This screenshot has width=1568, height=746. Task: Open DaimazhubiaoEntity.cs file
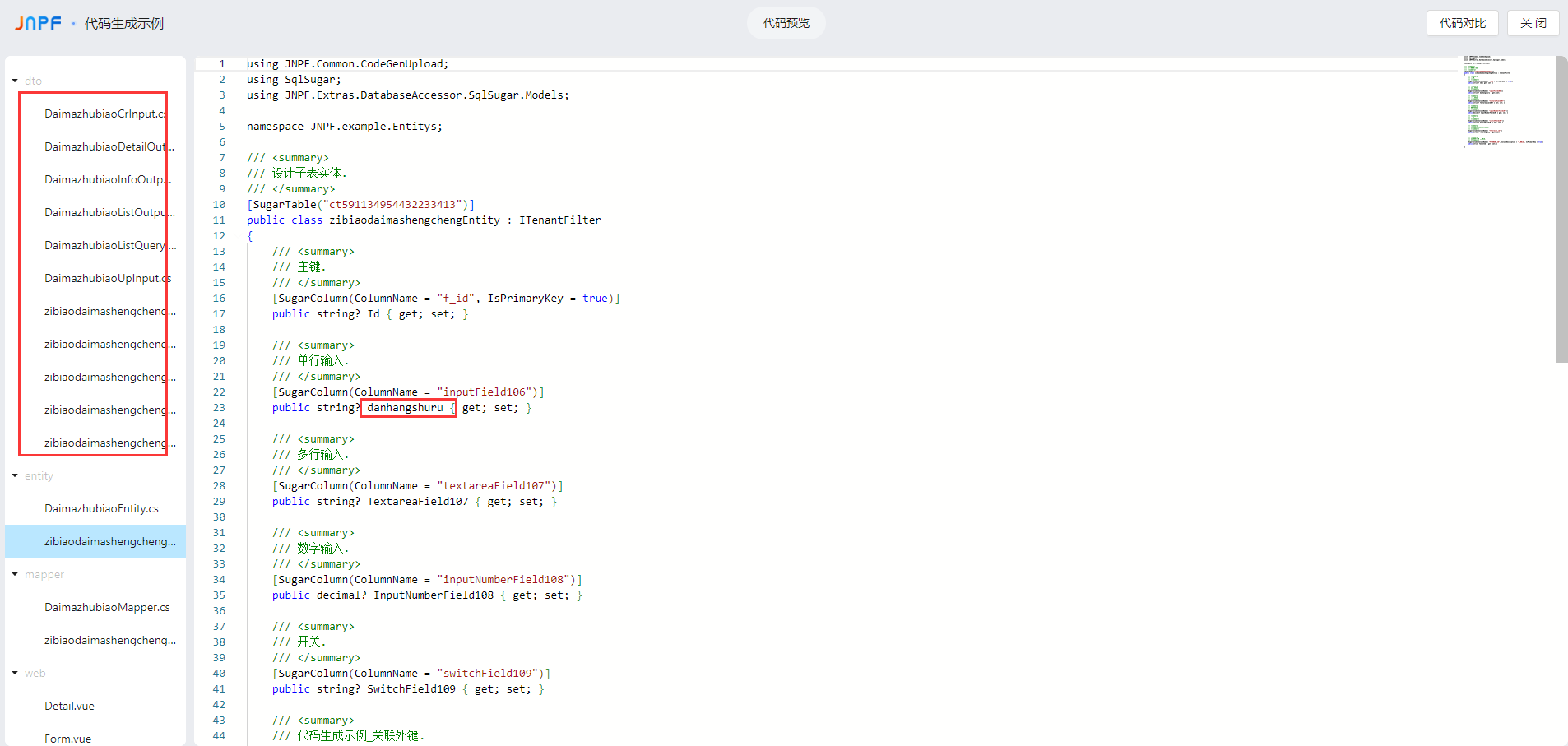[101, 508]
